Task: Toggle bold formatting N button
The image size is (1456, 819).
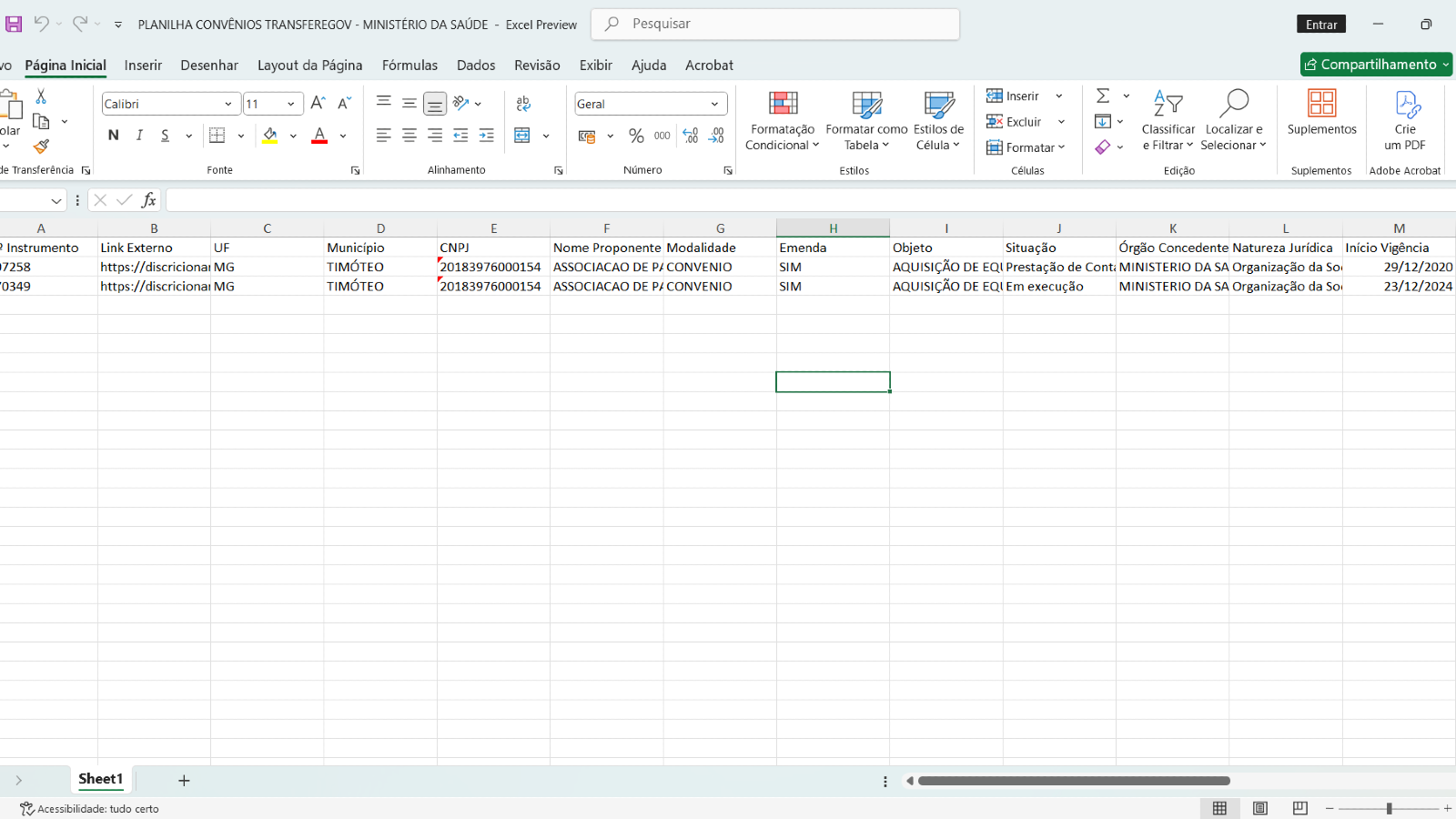Action: click(x=113, y=136)
